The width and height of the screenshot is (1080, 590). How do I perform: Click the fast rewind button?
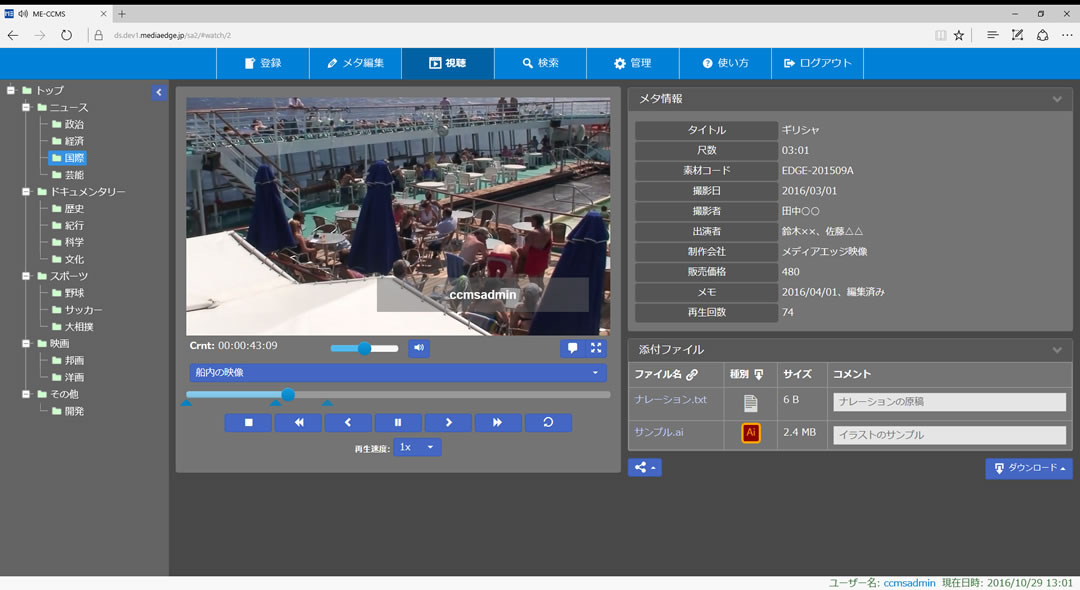[x=298, y=422]
